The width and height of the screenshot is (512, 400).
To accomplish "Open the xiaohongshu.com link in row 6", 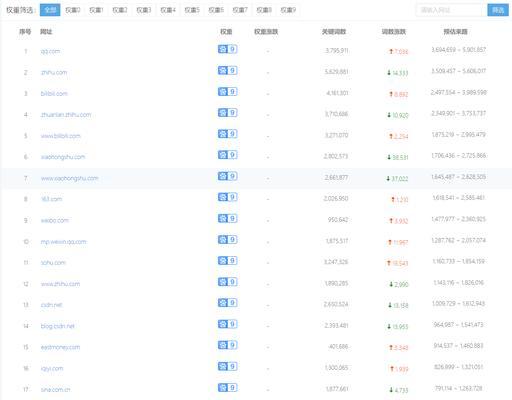I will pos(63,157).
